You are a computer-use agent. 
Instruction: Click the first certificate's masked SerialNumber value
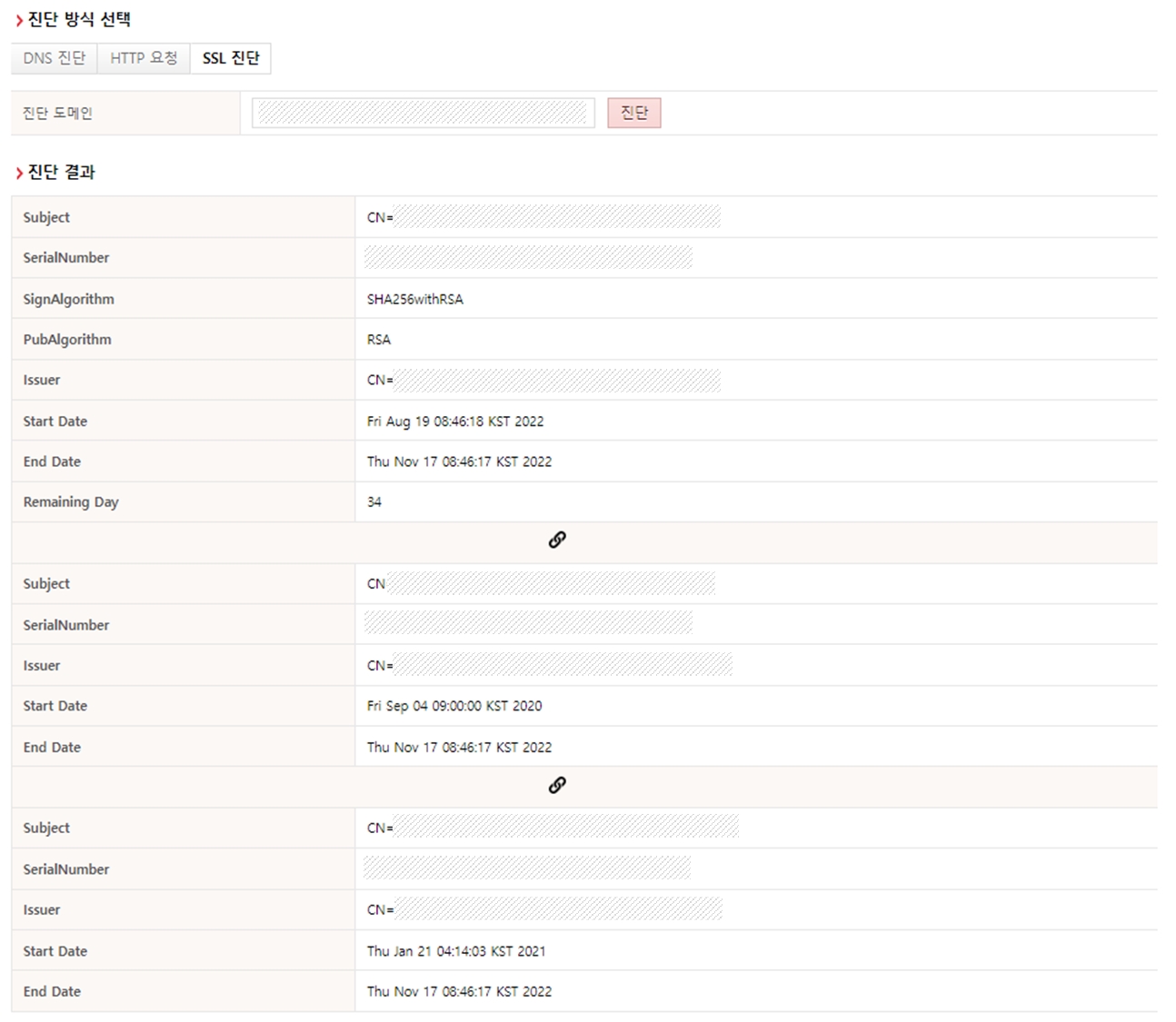528,258
